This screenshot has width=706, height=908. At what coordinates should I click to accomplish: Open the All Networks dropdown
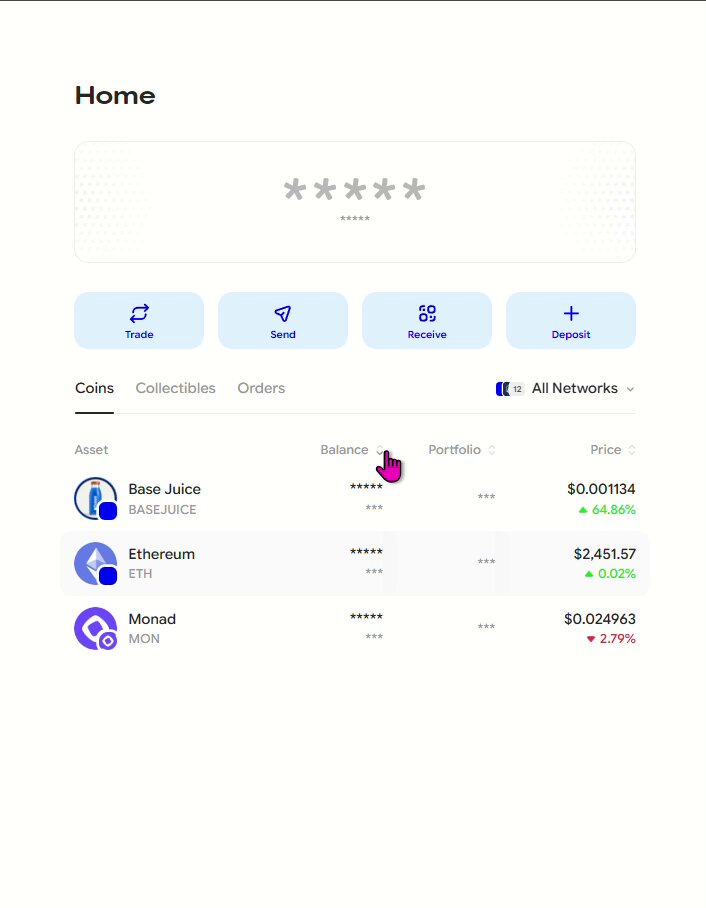[565, 389]
